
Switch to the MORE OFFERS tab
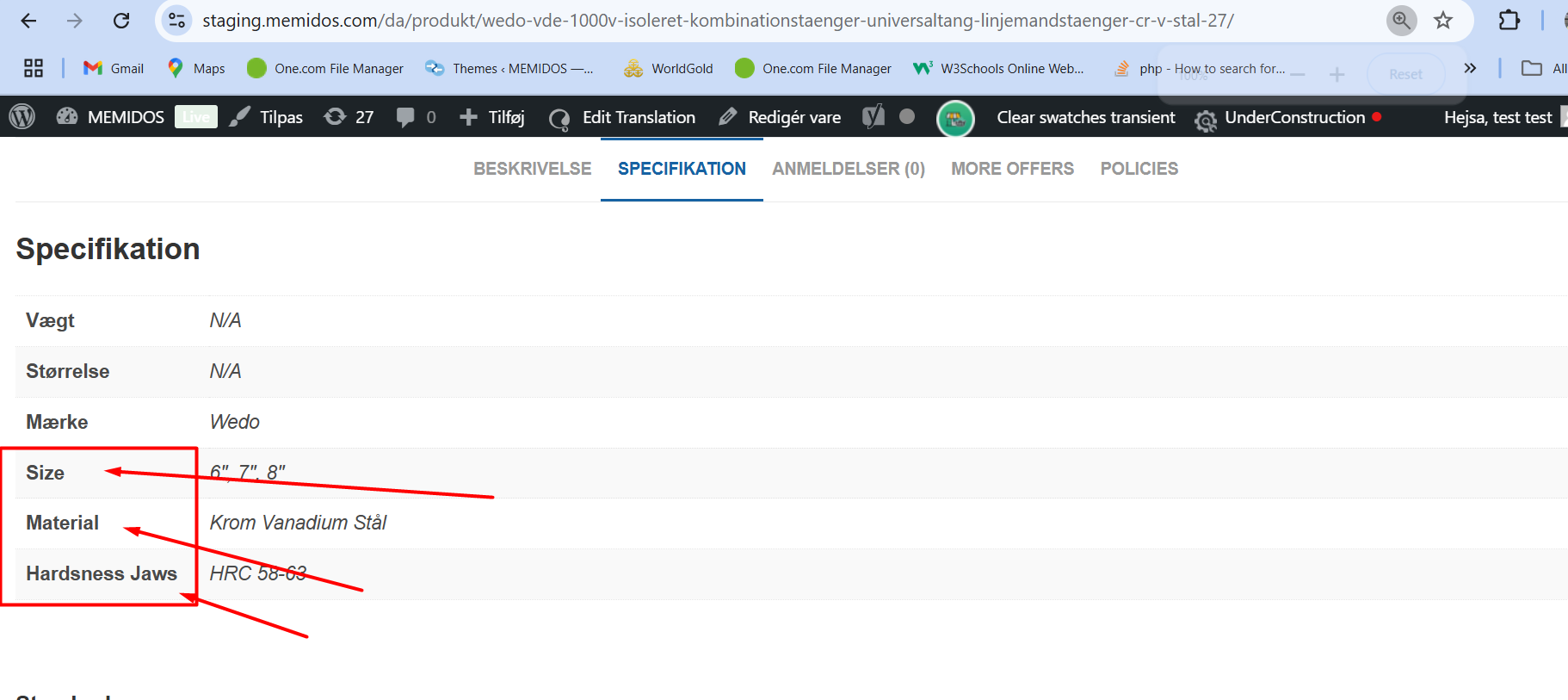coord(1012,169)
